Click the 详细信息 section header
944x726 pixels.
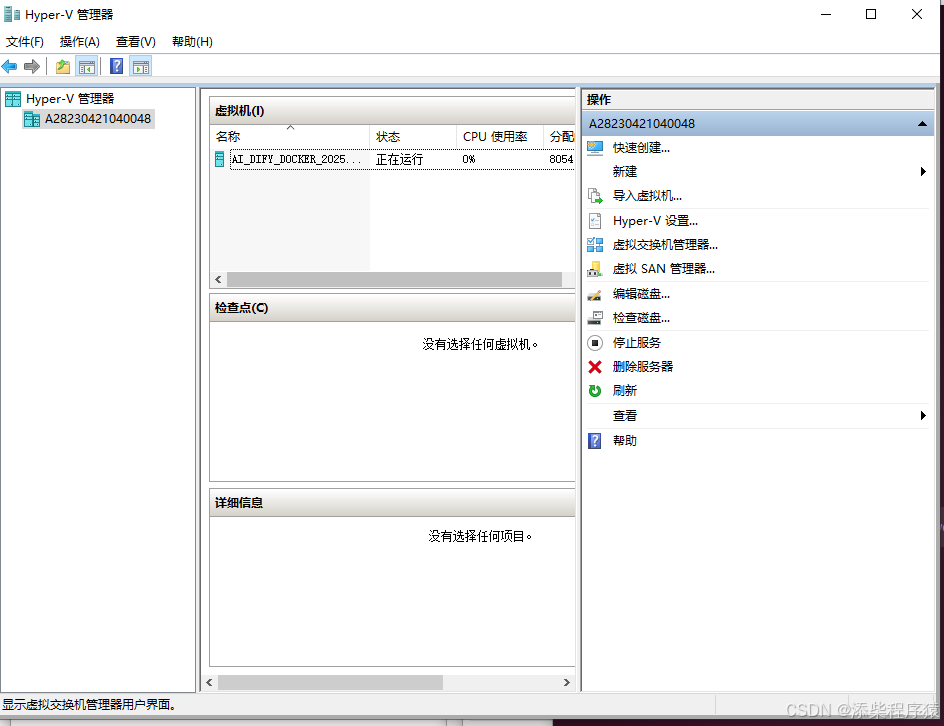pyautogui.click(x=393, y=503)
